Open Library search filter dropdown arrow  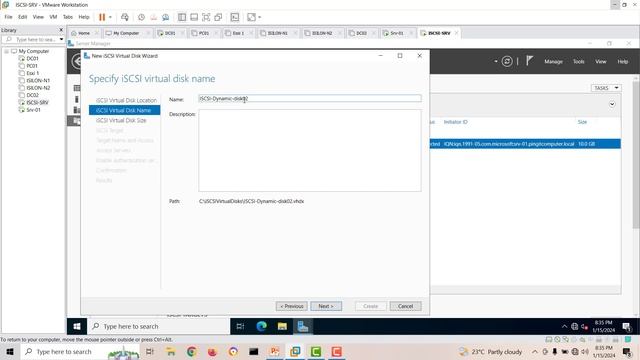point(61,40)
